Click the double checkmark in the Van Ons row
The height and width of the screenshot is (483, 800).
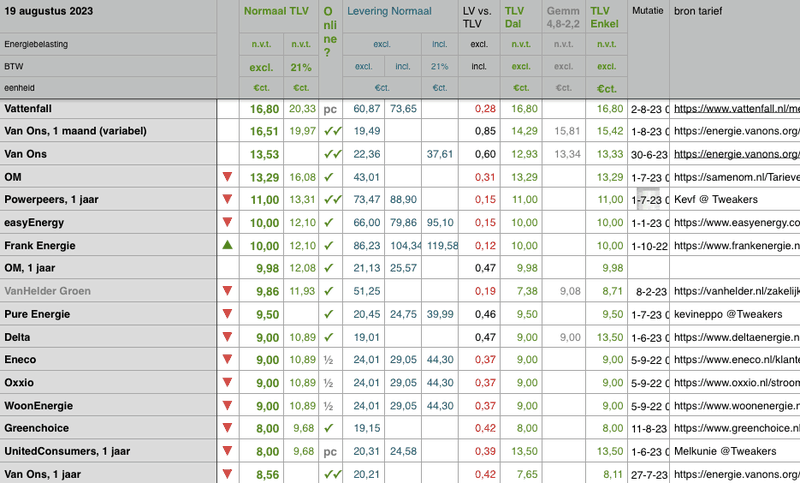click(x=332, y=154)
